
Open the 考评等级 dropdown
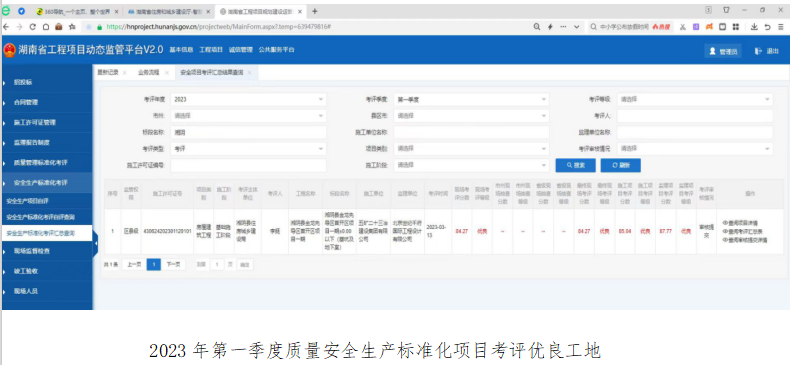(x=695, y=99)
